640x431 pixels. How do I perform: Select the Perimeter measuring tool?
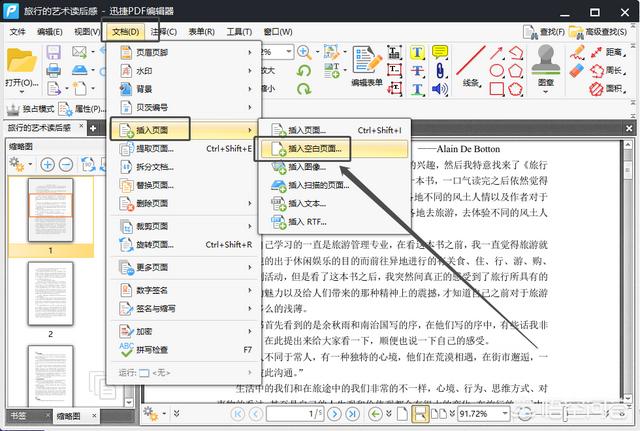coord(608,70)
